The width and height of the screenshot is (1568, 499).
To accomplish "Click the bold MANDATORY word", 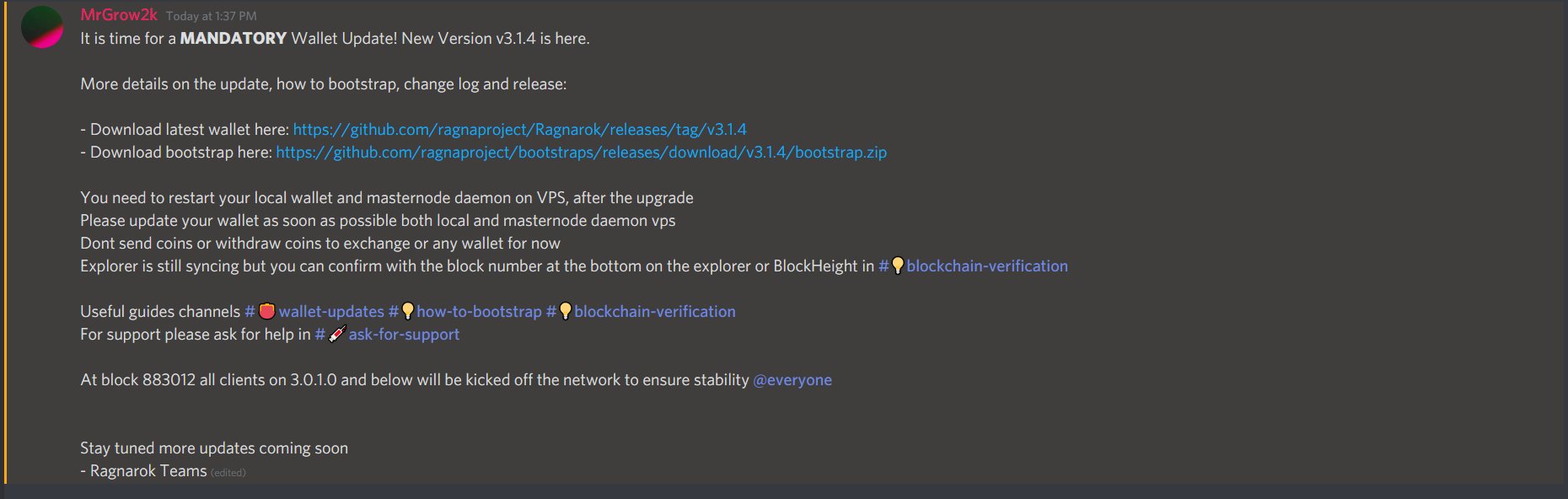I will click(234, 39).
